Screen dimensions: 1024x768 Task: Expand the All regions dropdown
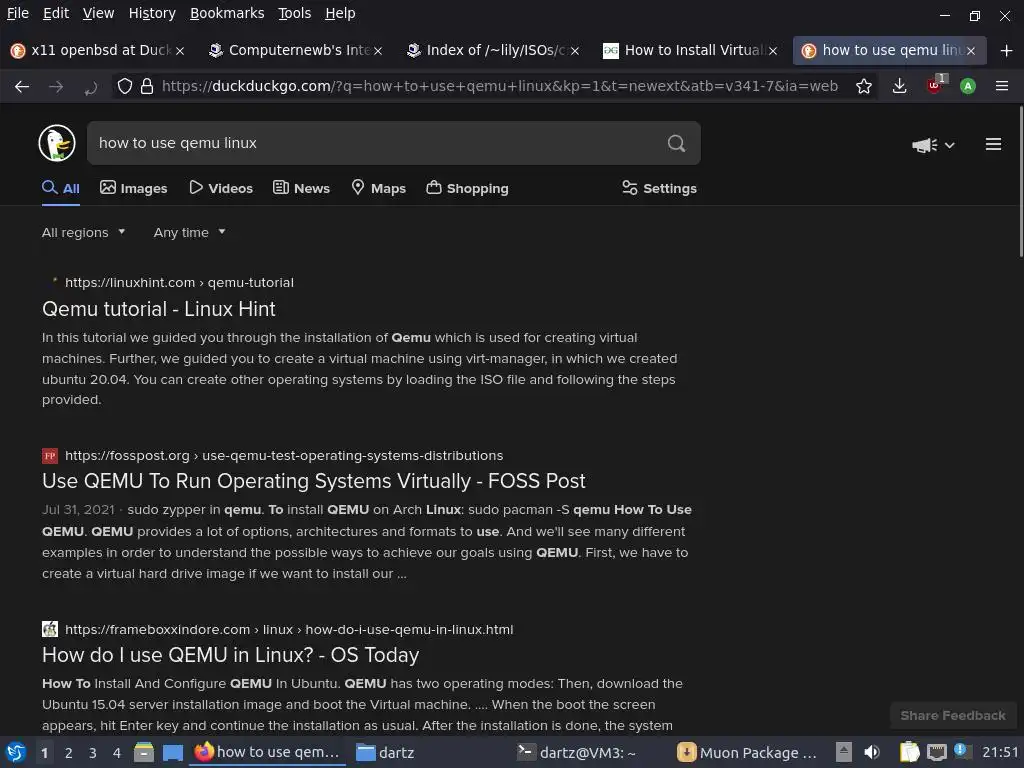coord(84,232)
